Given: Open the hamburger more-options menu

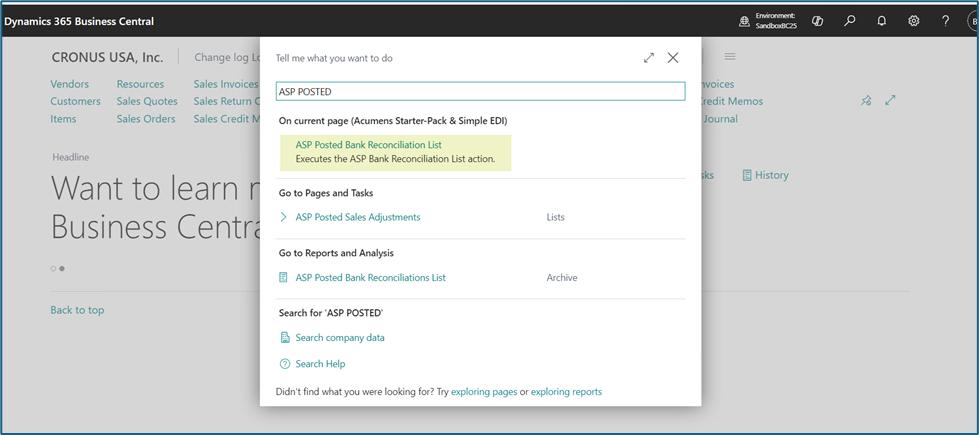Looking at the screenshot, I should (730, 57).
